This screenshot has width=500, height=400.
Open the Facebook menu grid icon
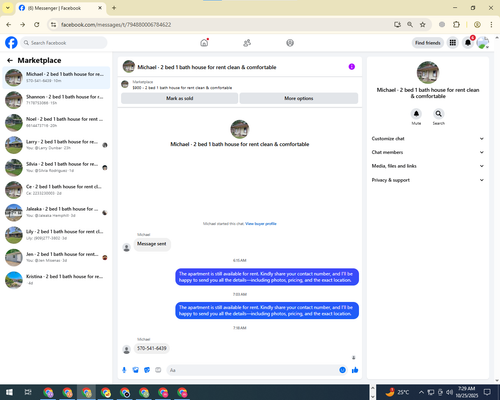pos(453,43)
